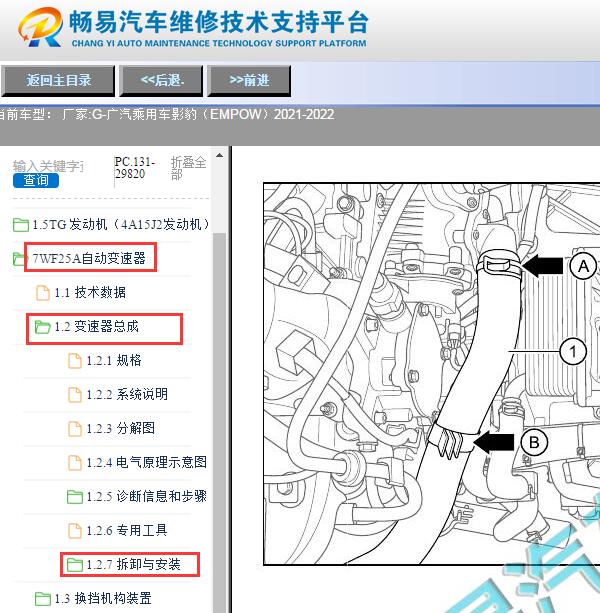Click page icon beside 1.1 技术数据
Image resolution: width=600 pixels, height=613 pixels.
pyautogui.click(x=43, y=292)
